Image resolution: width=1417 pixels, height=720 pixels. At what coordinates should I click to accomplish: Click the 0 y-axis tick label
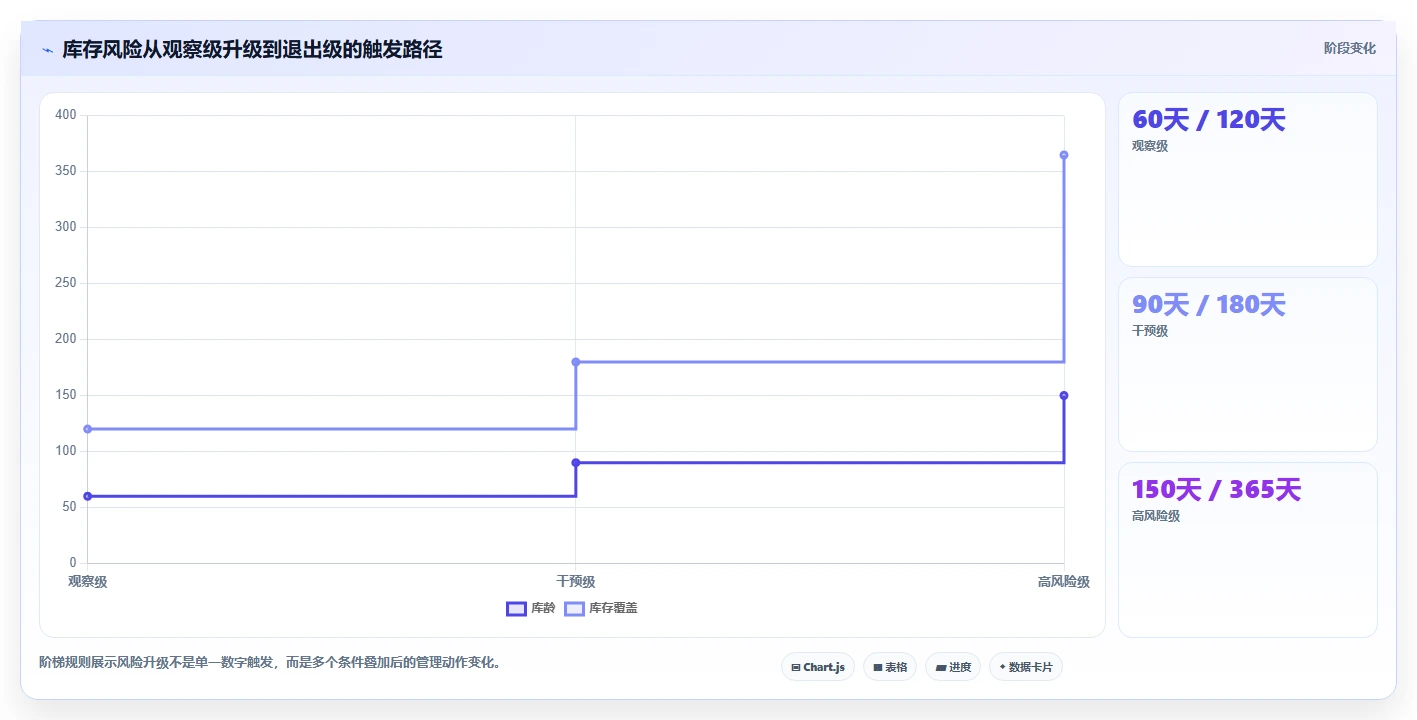[x=73, y=563]
